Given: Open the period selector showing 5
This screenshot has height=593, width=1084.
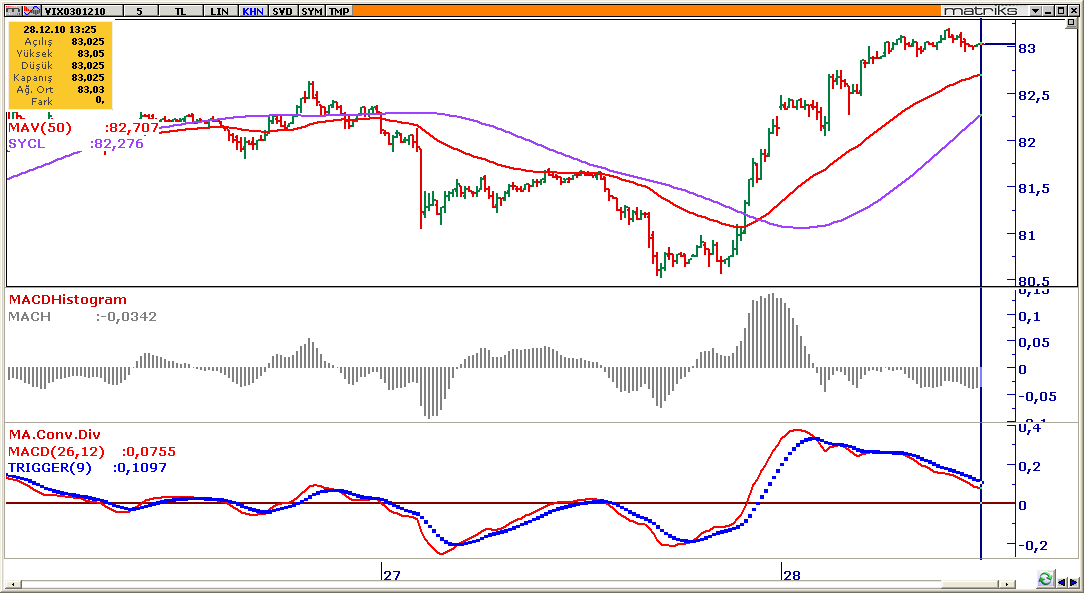Looking at the screenshot, I should tap(140, 10).
